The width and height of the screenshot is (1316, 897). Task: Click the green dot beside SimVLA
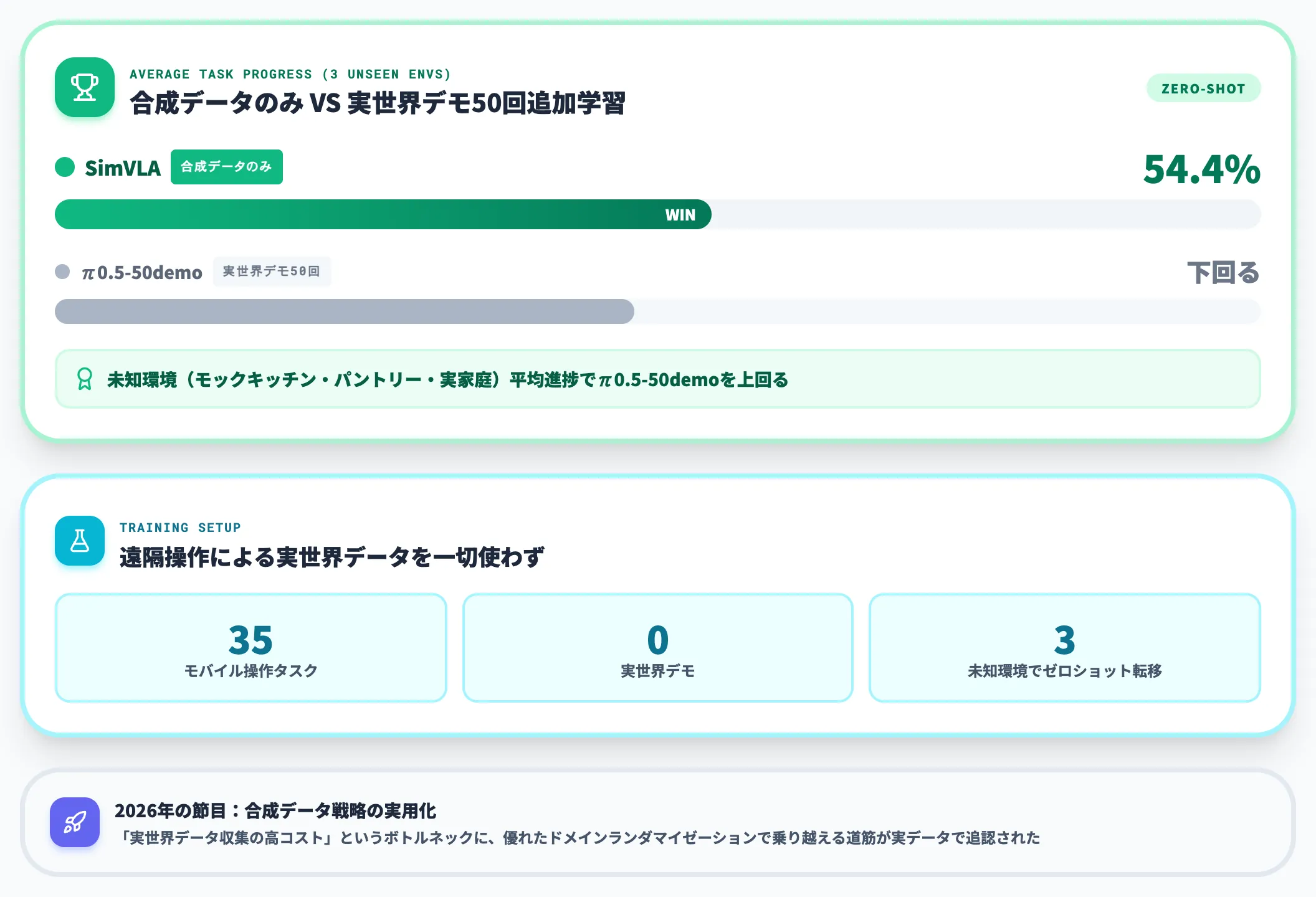click(x=65, y=167)
